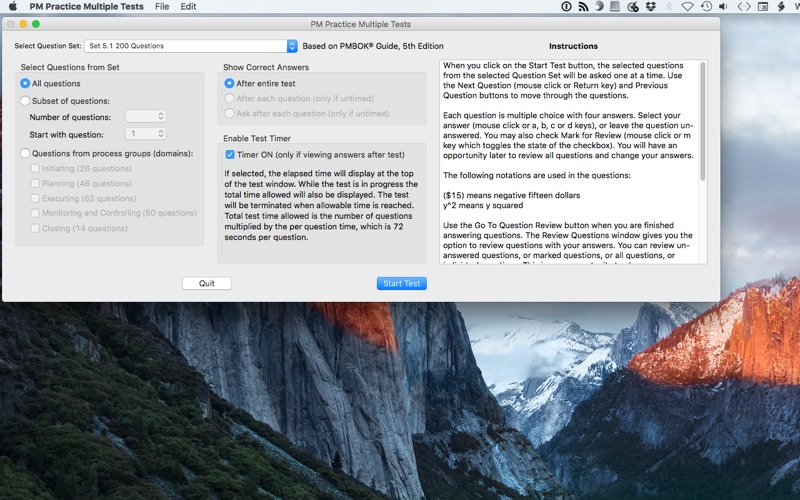This screenshot has width=800, height=500.
Task: Open the File menu
Action: coord(162,6)
